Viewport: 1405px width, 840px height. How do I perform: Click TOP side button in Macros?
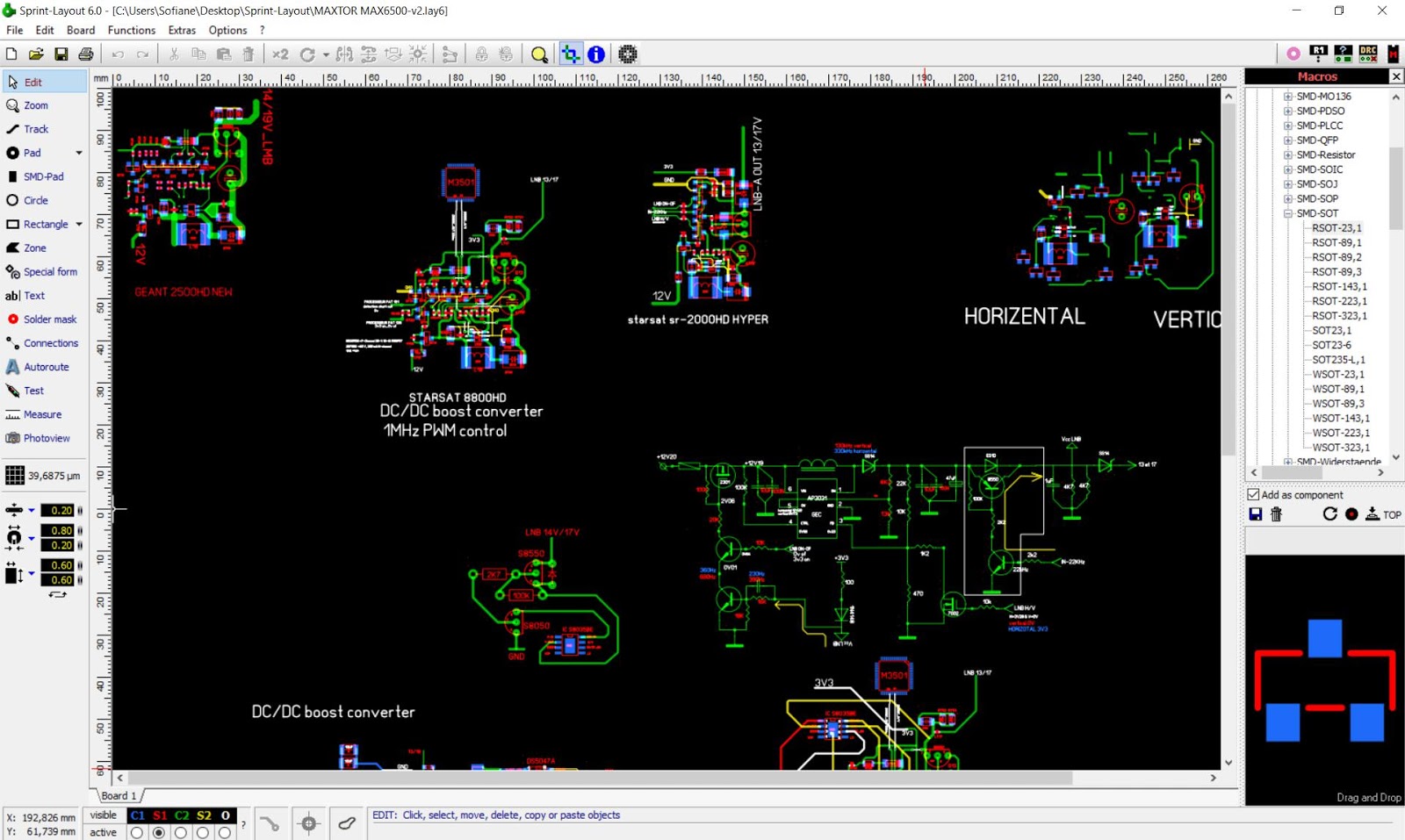1383,514
